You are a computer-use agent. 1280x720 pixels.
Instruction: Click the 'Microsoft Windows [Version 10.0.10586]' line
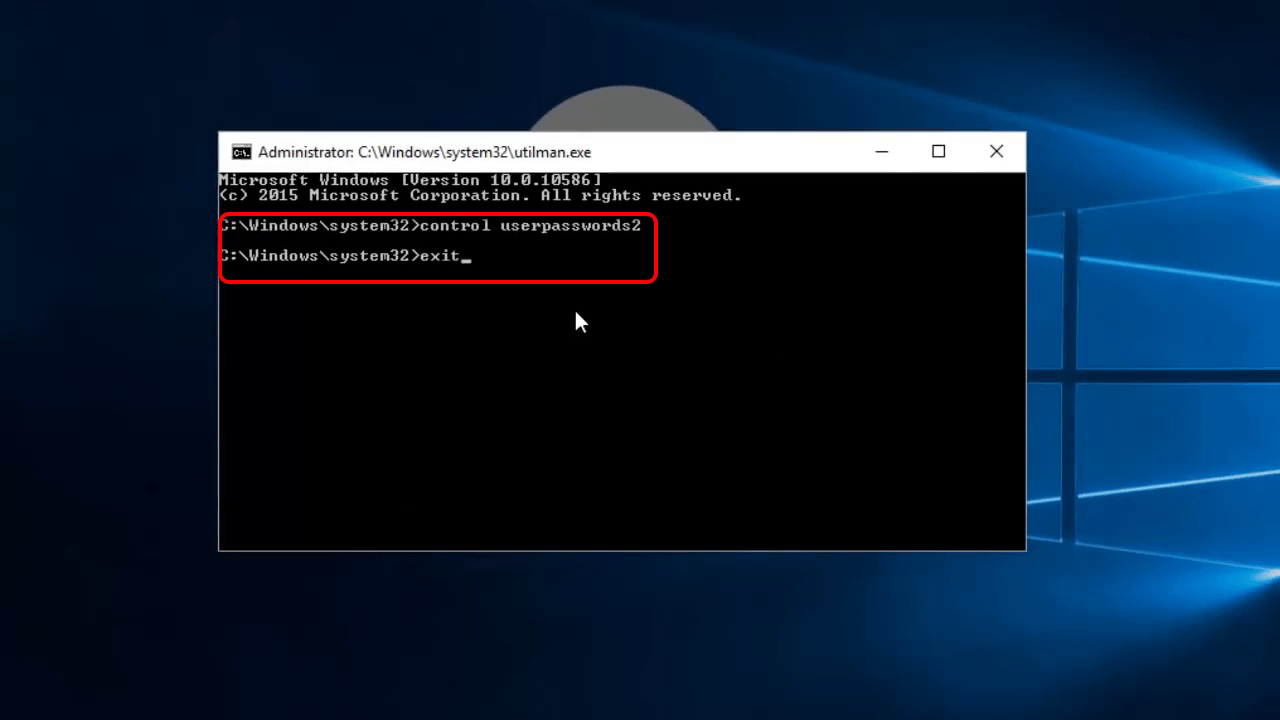[x=410, y=180]
